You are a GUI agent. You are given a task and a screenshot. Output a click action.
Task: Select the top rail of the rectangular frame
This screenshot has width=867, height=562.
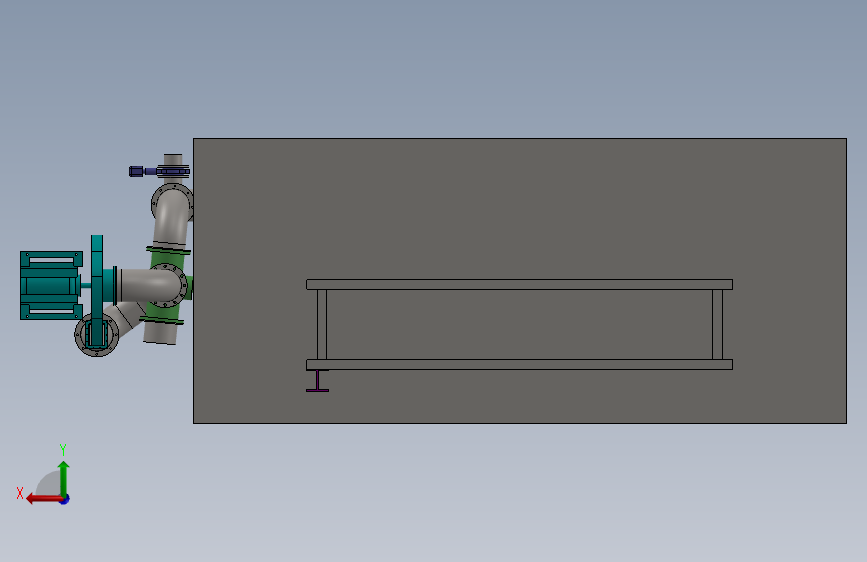(x=519, y=284)
